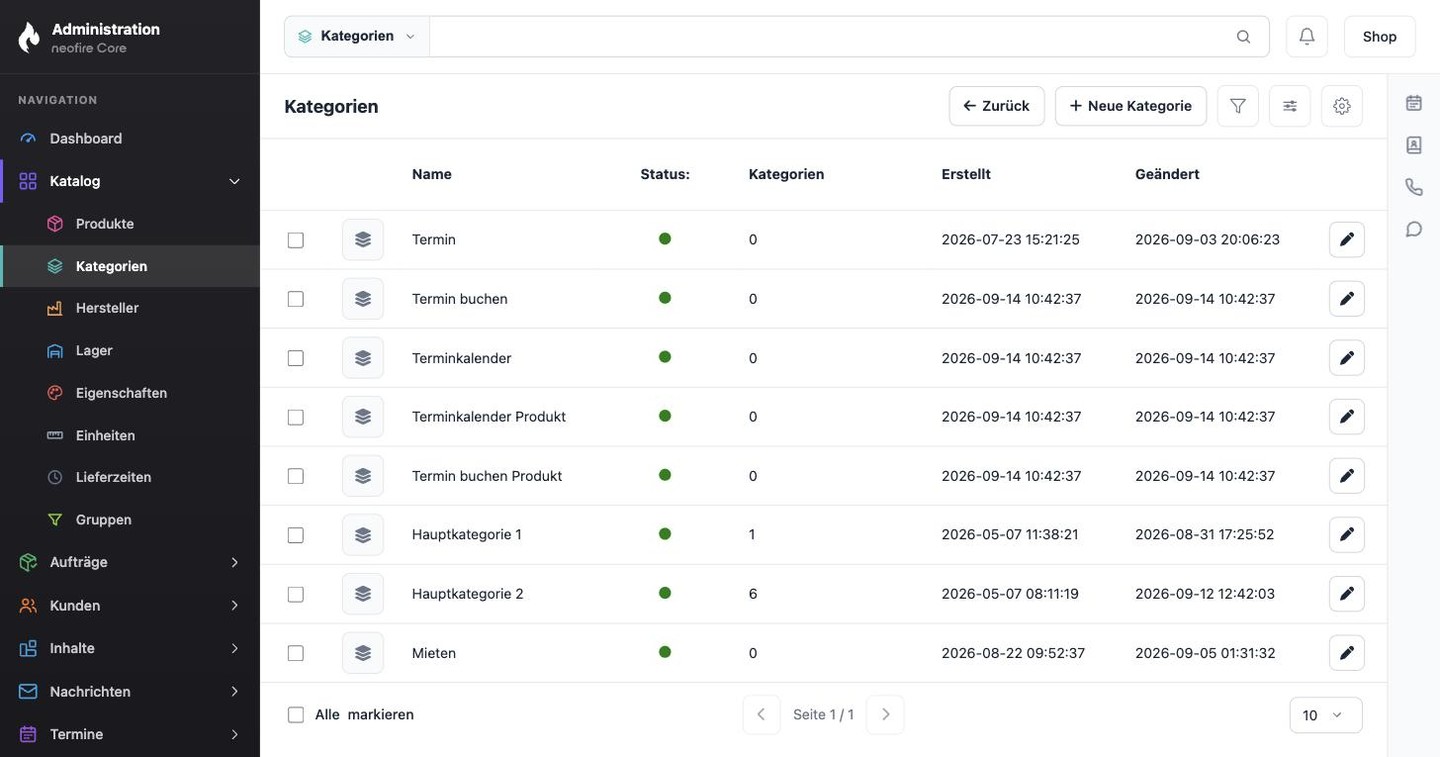This screenshot has height=757, width=1440.
Task: Click the layers icon of Hauptkategorie 2
Action: tap(363, 594)
